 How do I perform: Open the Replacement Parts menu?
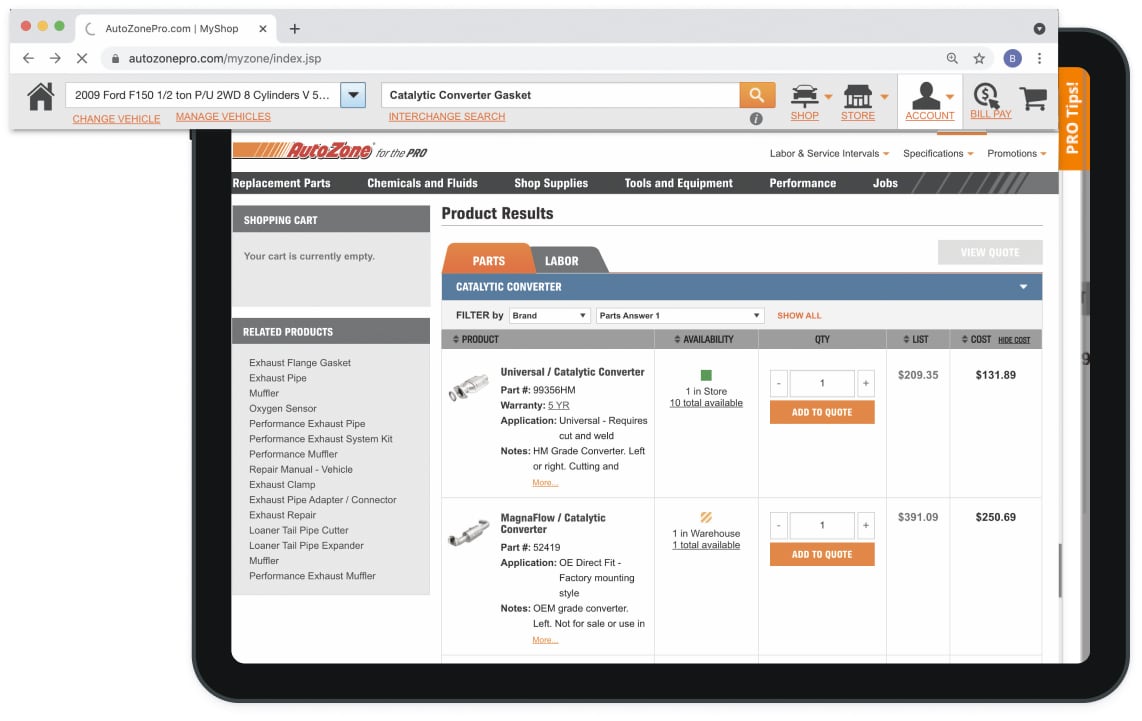281,184
